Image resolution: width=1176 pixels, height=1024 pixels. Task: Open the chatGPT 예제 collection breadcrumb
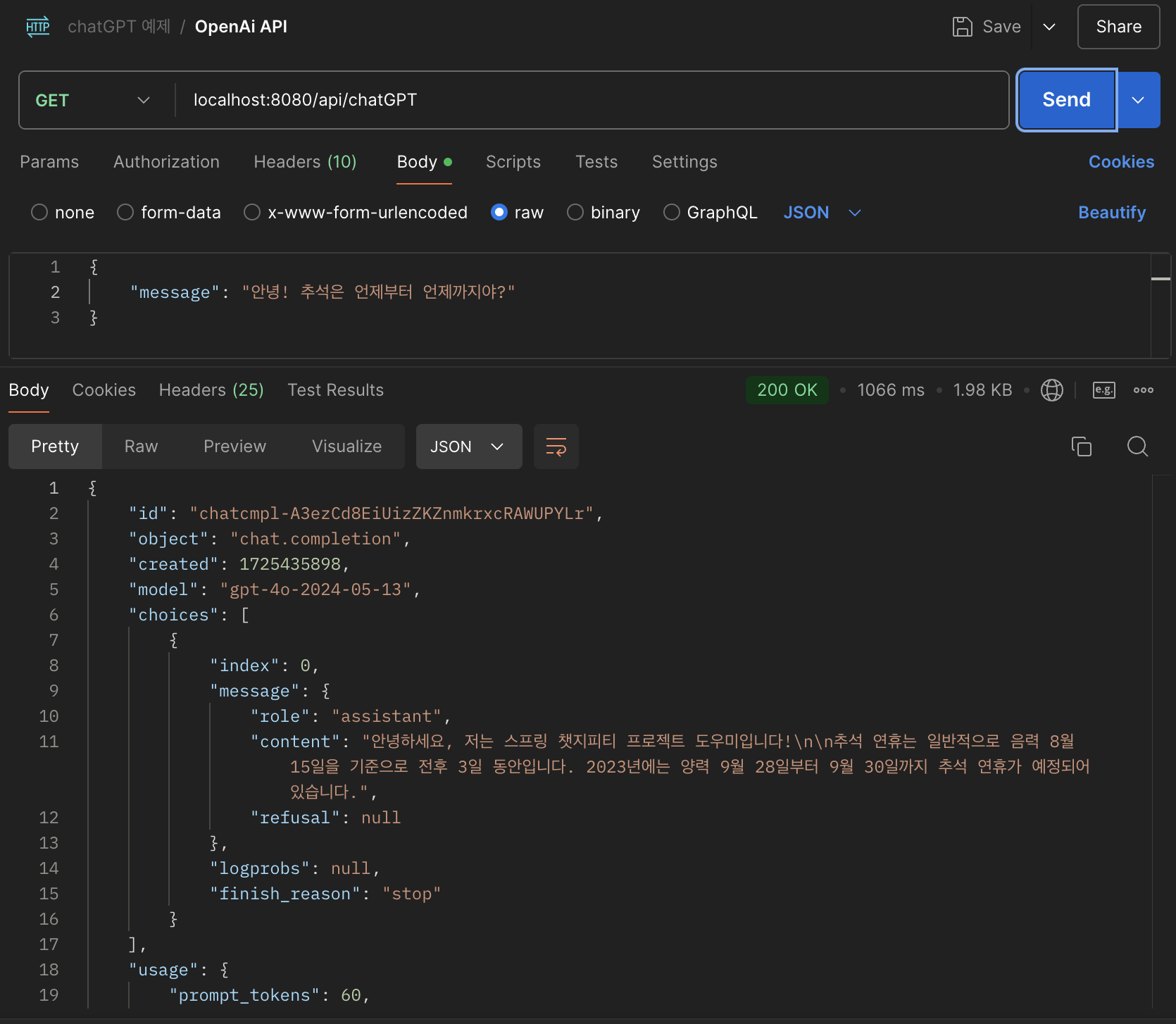click(x=119, y=27)
